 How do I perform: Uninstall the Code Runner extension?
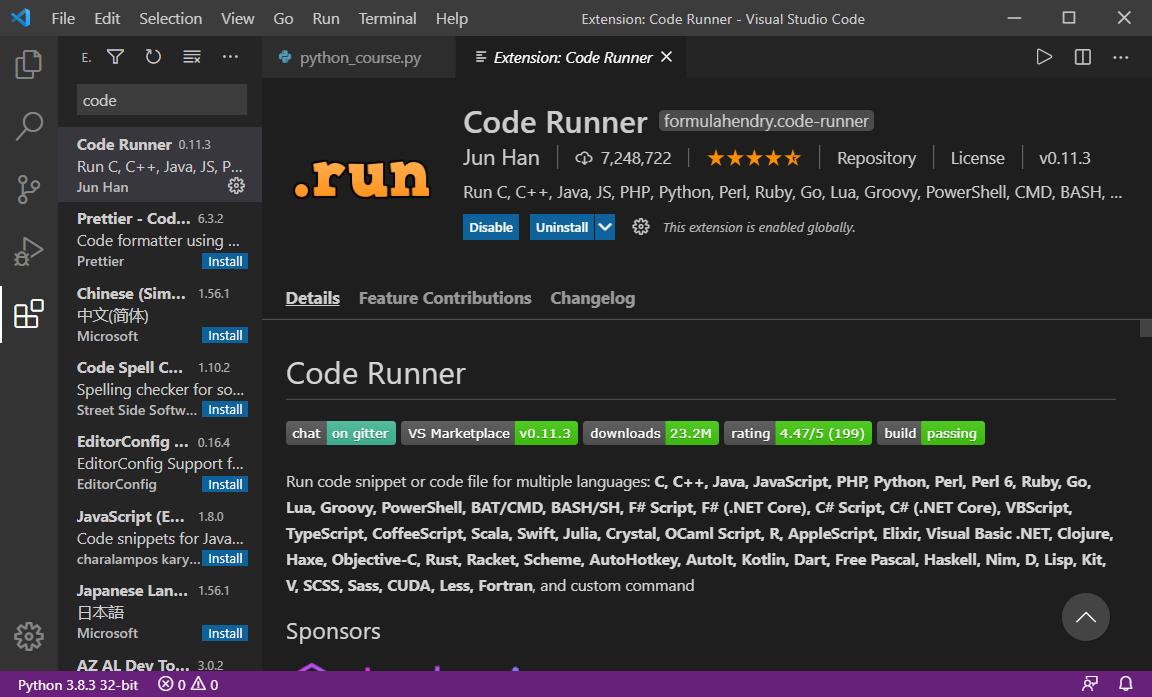click(561, 227)
